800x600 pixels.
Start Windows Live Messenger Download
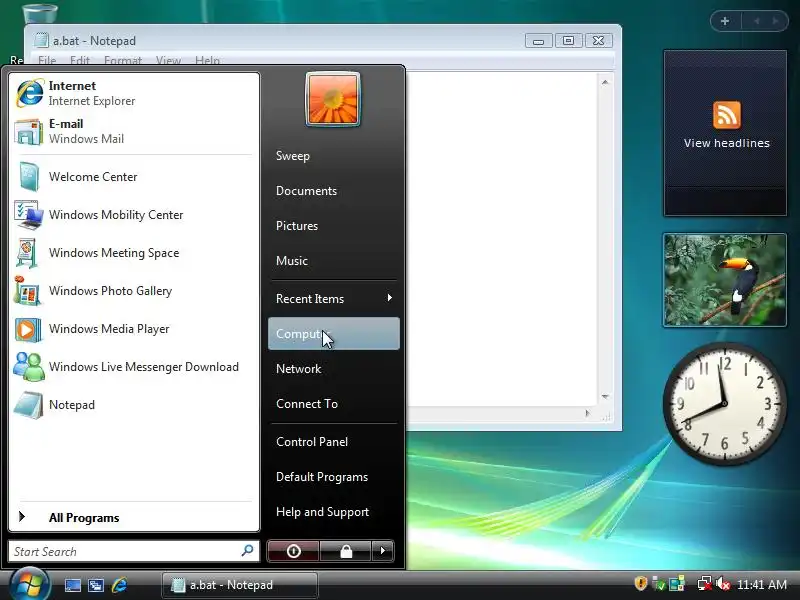click(134, 367)
